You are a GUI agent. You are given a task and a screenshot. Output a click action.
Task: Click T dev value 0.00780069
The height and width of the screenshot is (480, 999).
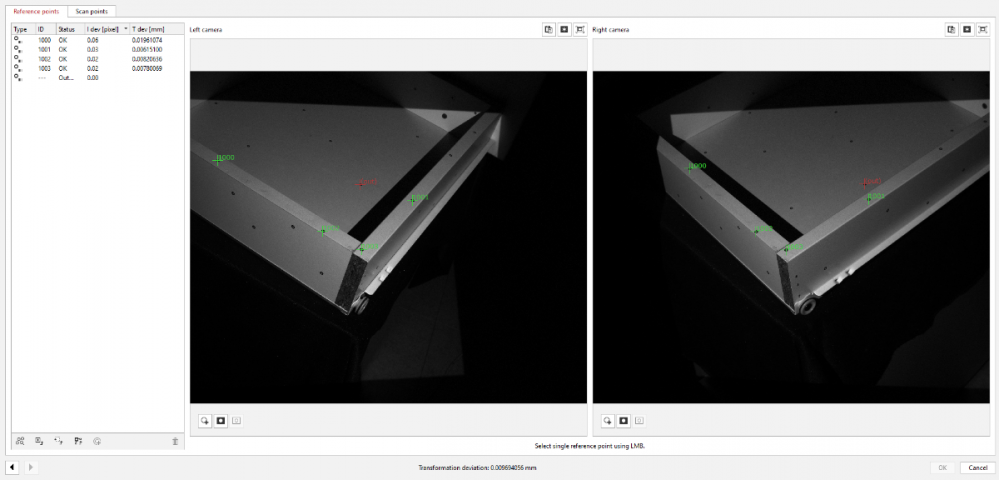(147, 68)
